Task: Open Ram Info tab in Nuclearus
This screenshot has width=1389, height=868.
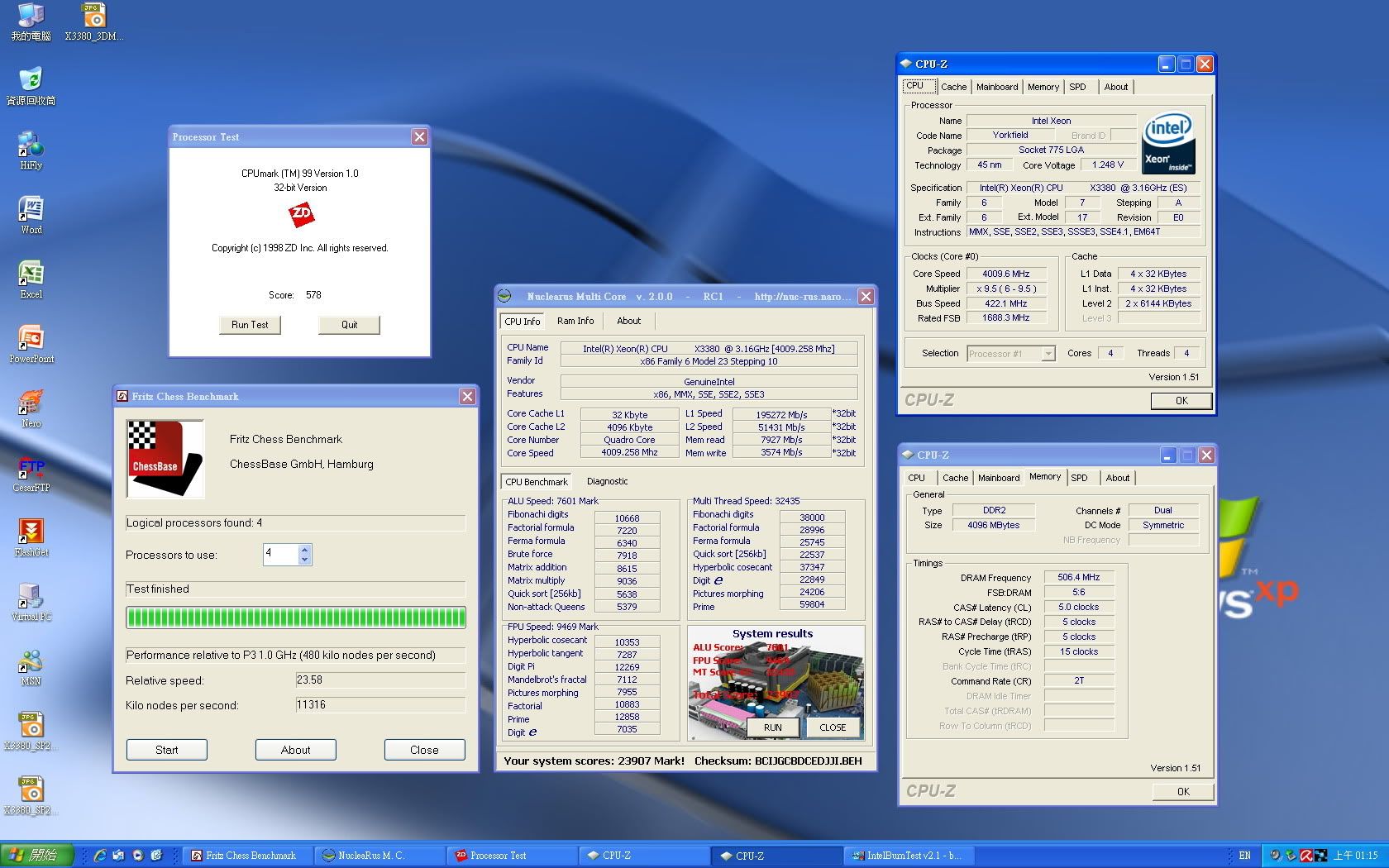Action: click(x=575, y=321)
